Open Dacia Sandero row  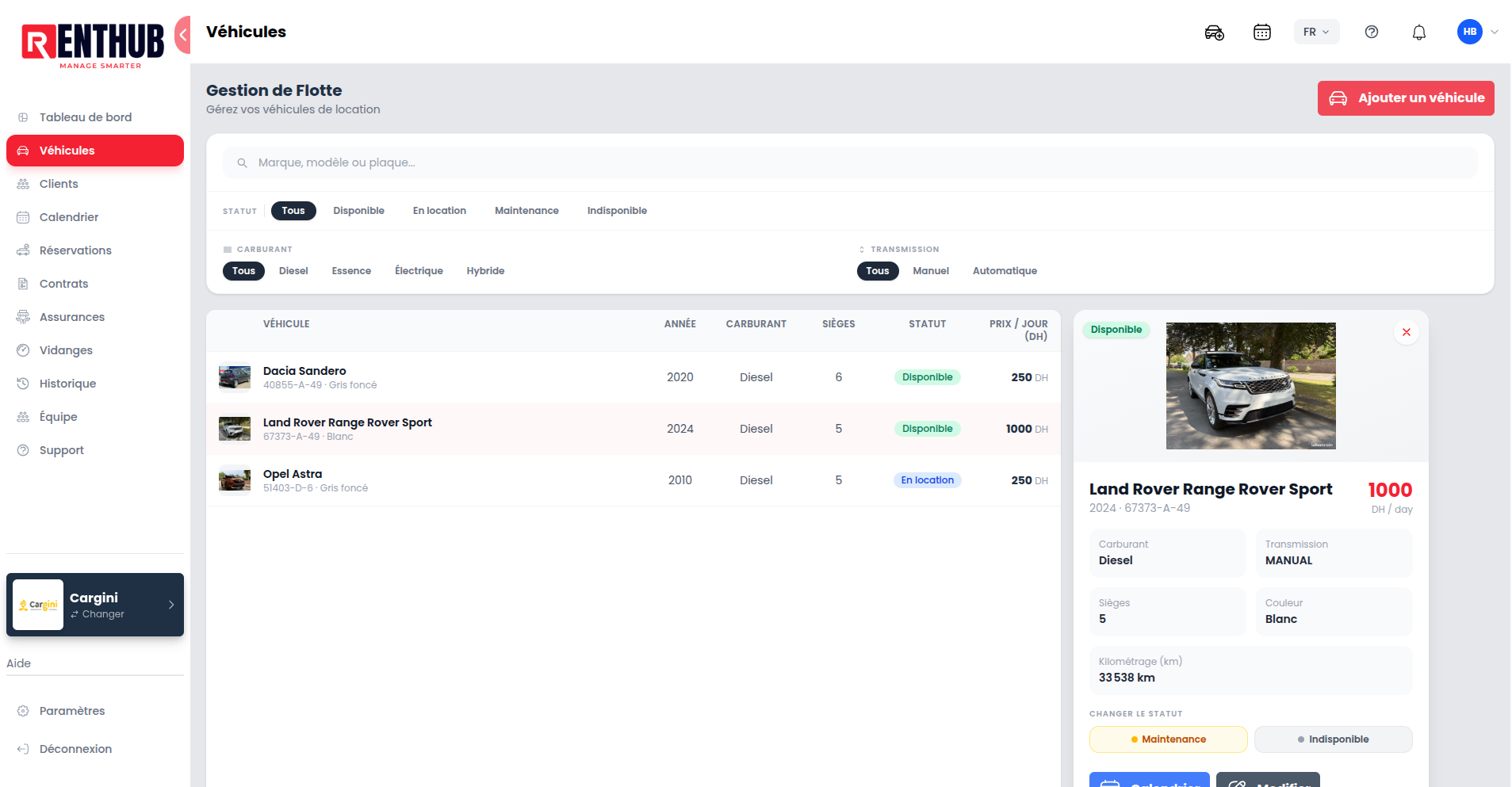(x=634, y=377)
